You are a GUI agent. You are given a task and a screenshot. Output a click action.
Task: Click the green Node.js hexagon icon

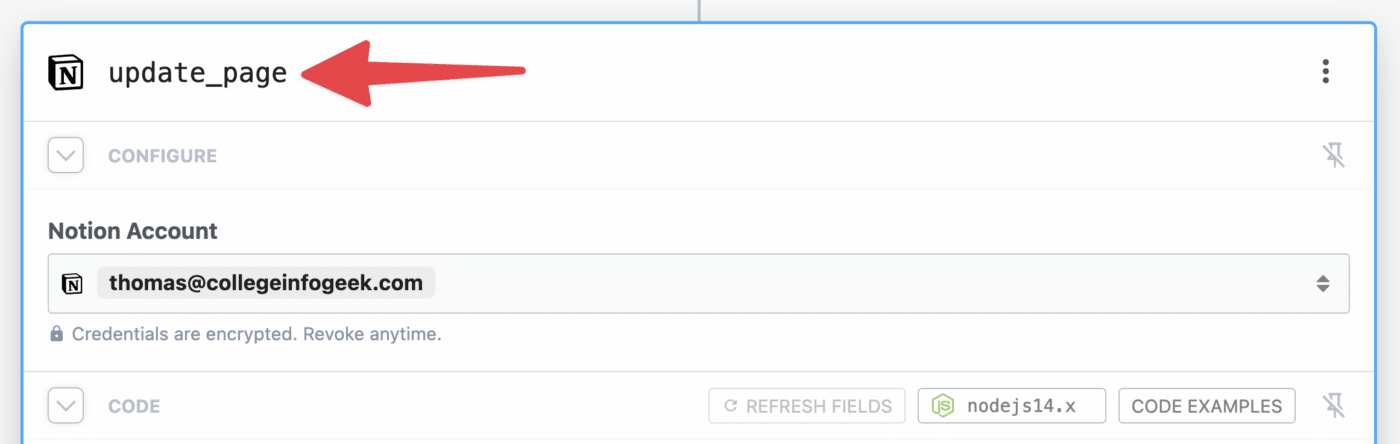point(942,406)
